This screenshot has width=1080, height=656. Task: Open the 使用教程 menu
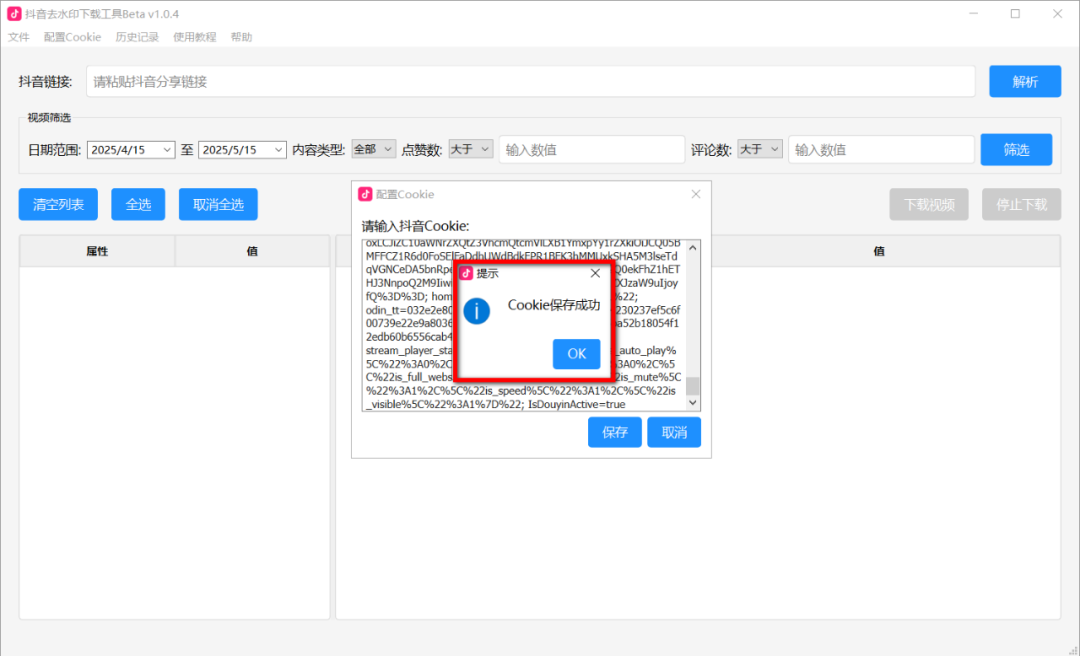(x=195, y=37)
